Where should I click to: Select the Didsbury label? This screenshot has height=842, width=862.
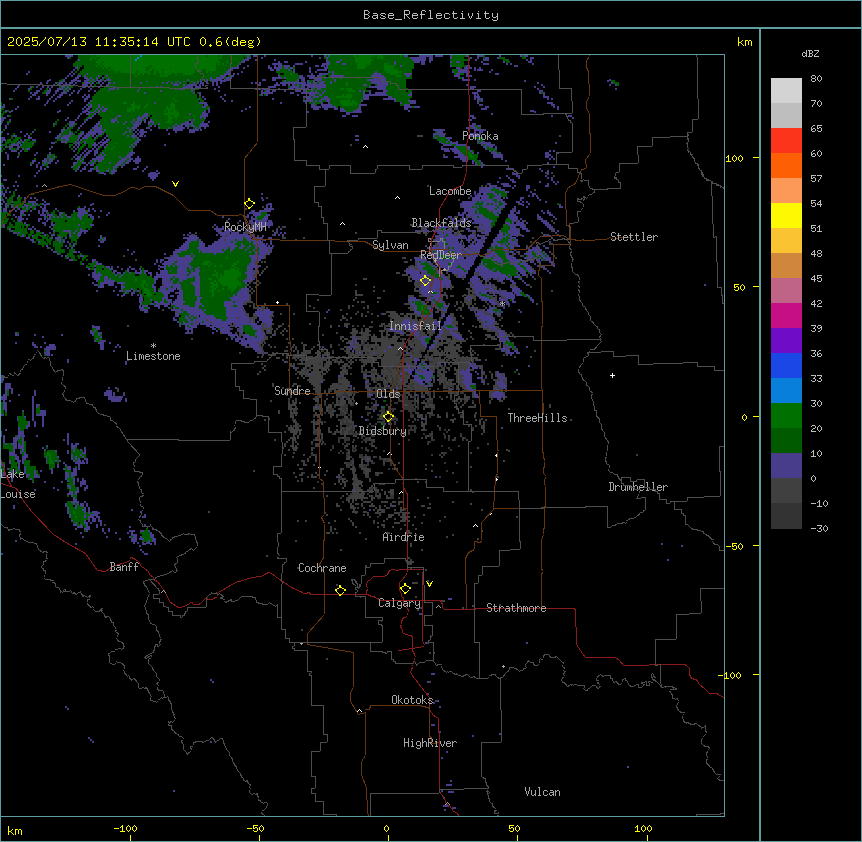tap(383, 431)
